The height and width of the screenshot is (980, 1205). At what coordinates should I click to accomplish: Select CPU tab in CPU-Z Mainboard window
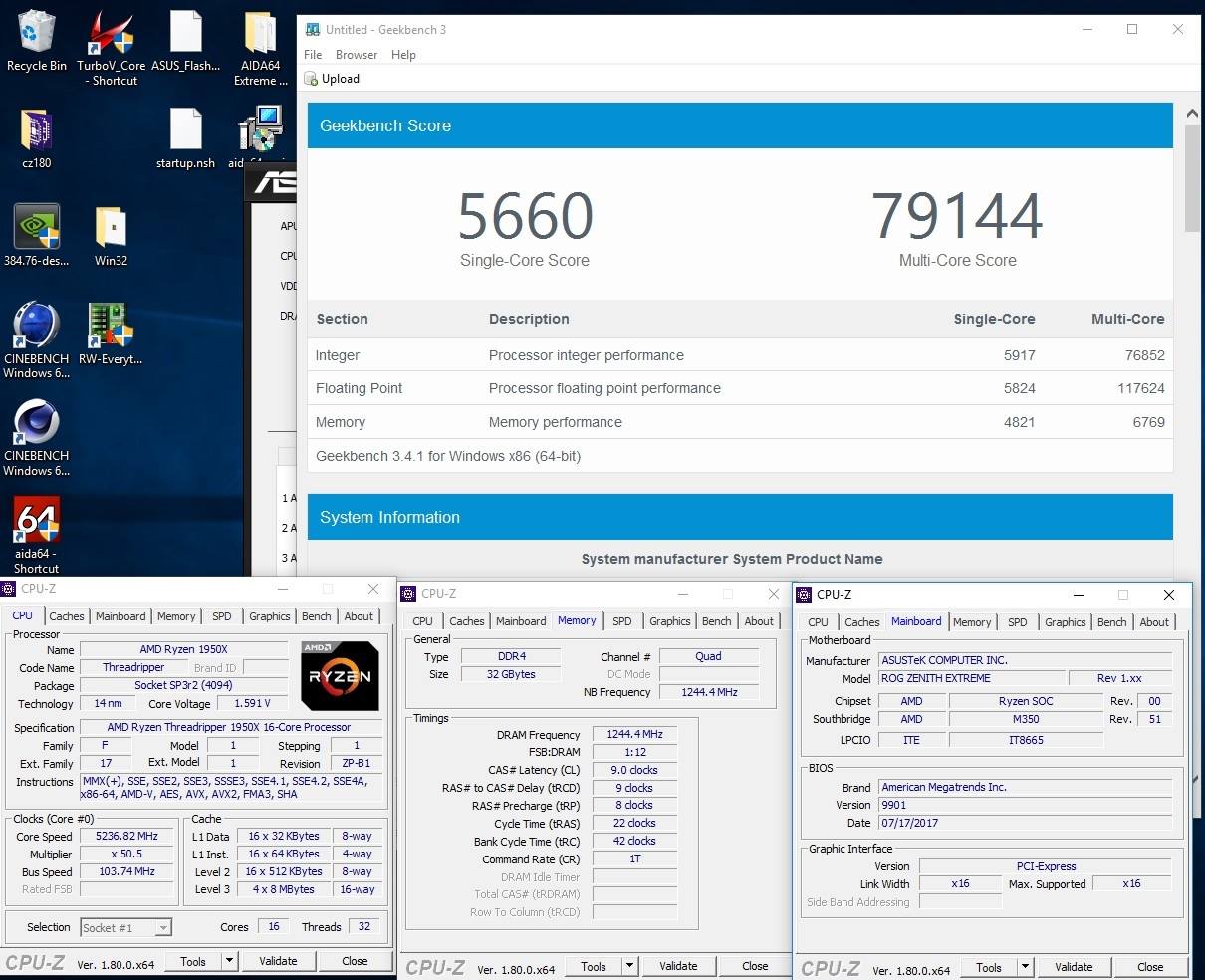pyautogui.click(x=818, y=622)
